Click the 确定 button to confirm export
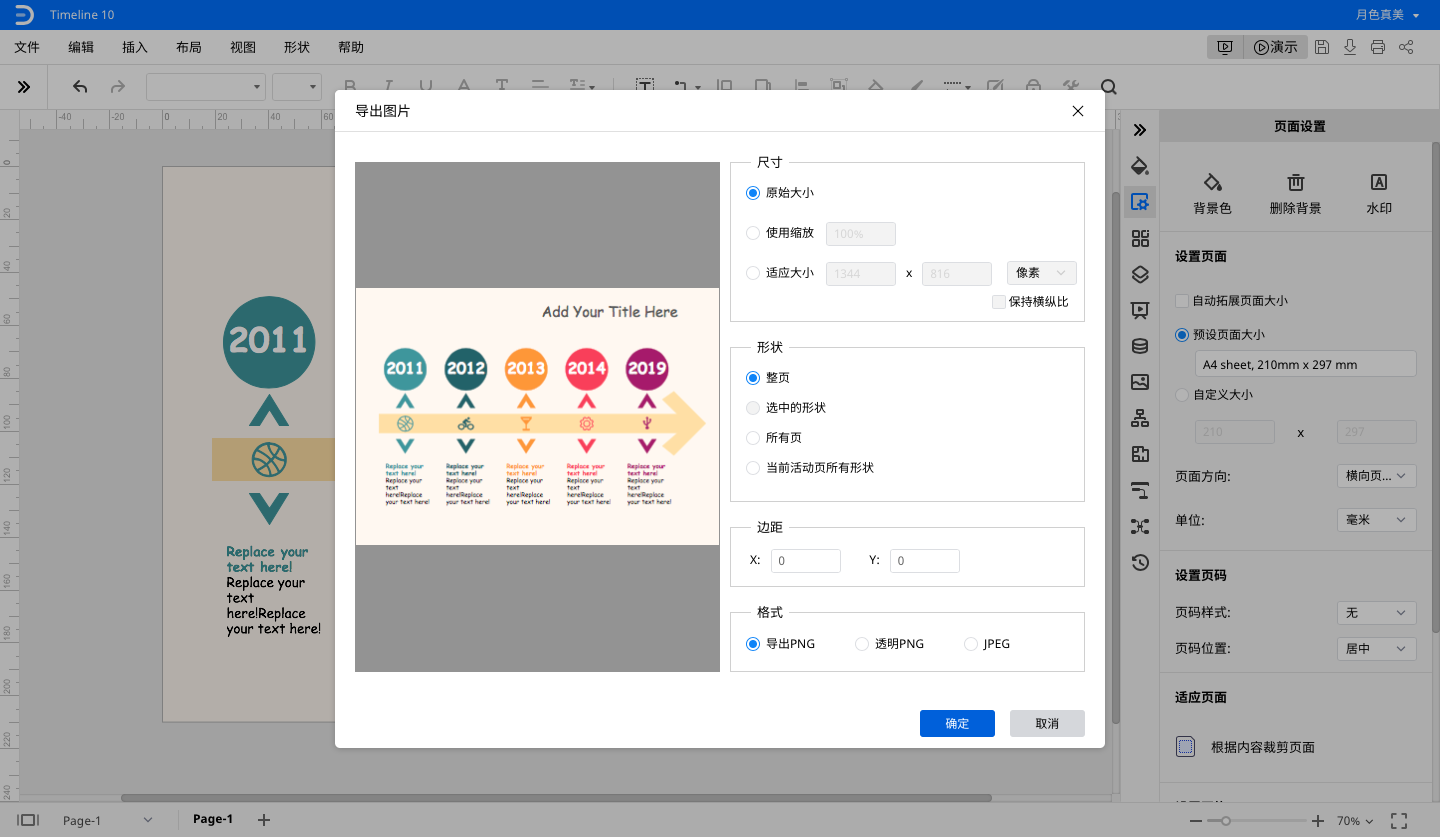Screen dimensions: 1440x837 point(957,723)
